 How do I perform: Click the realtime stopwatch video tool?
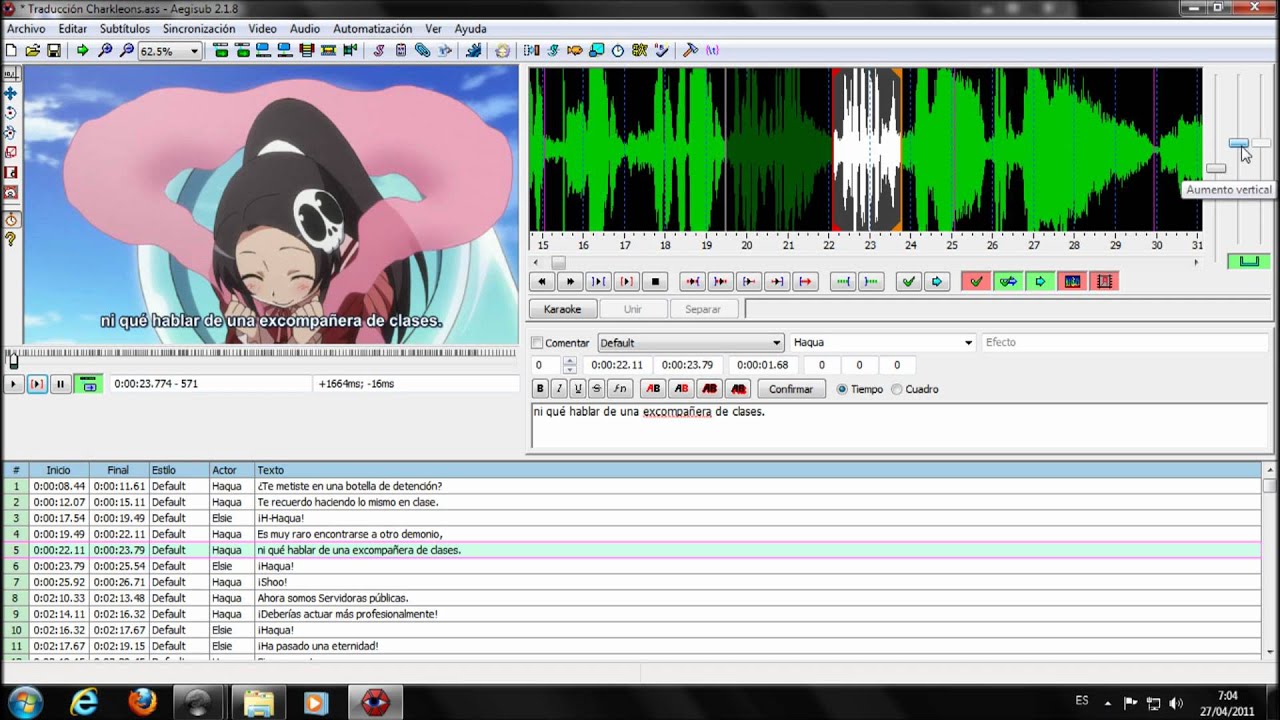point(11,219)
